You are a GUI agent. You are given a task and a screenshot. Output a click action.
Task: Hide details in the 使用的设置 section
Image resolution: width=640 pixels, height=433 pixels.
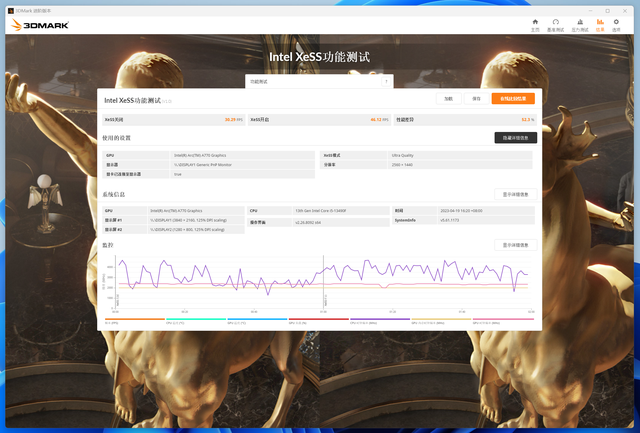point(515,138)
